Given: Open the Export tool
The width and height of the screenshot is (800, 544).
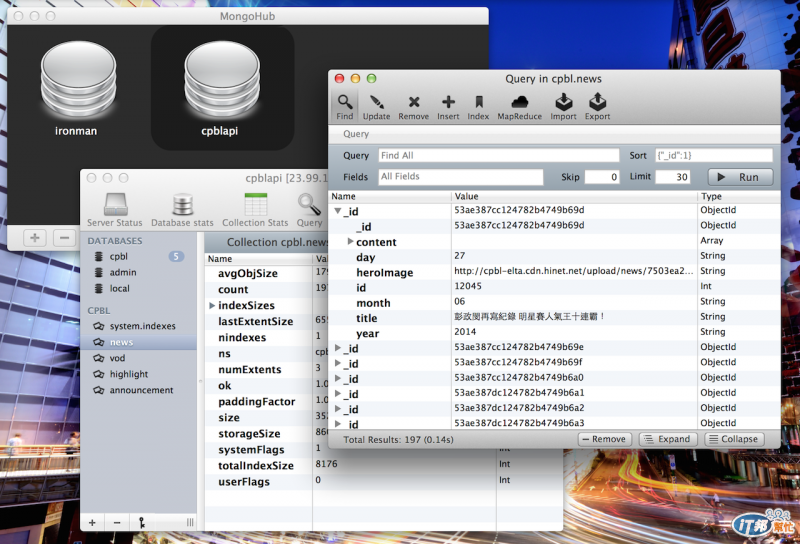Looking at the screenshot, I should (597, 107).
